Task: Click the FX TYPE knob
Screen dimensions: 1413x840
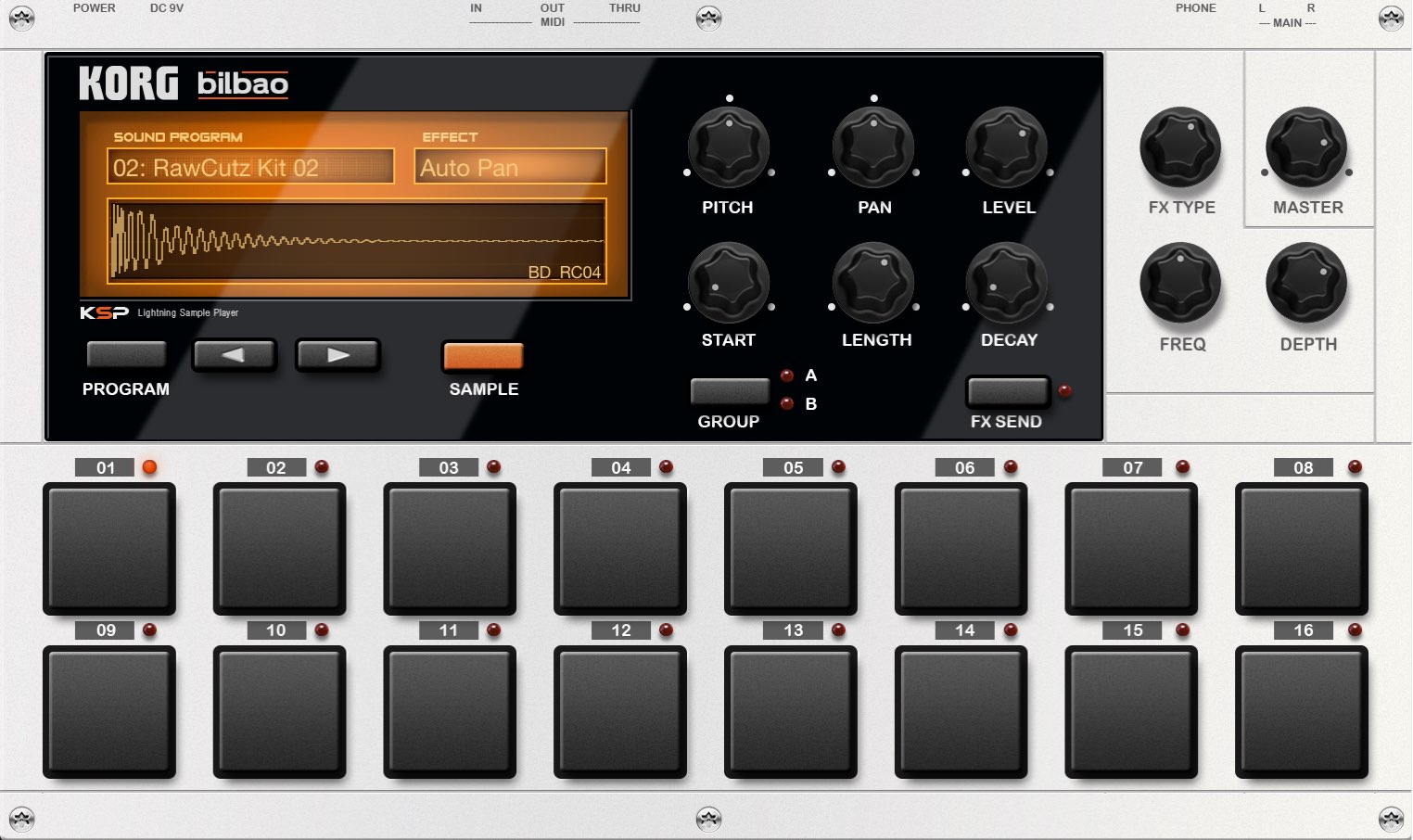Action: [x=1180, y=147]
